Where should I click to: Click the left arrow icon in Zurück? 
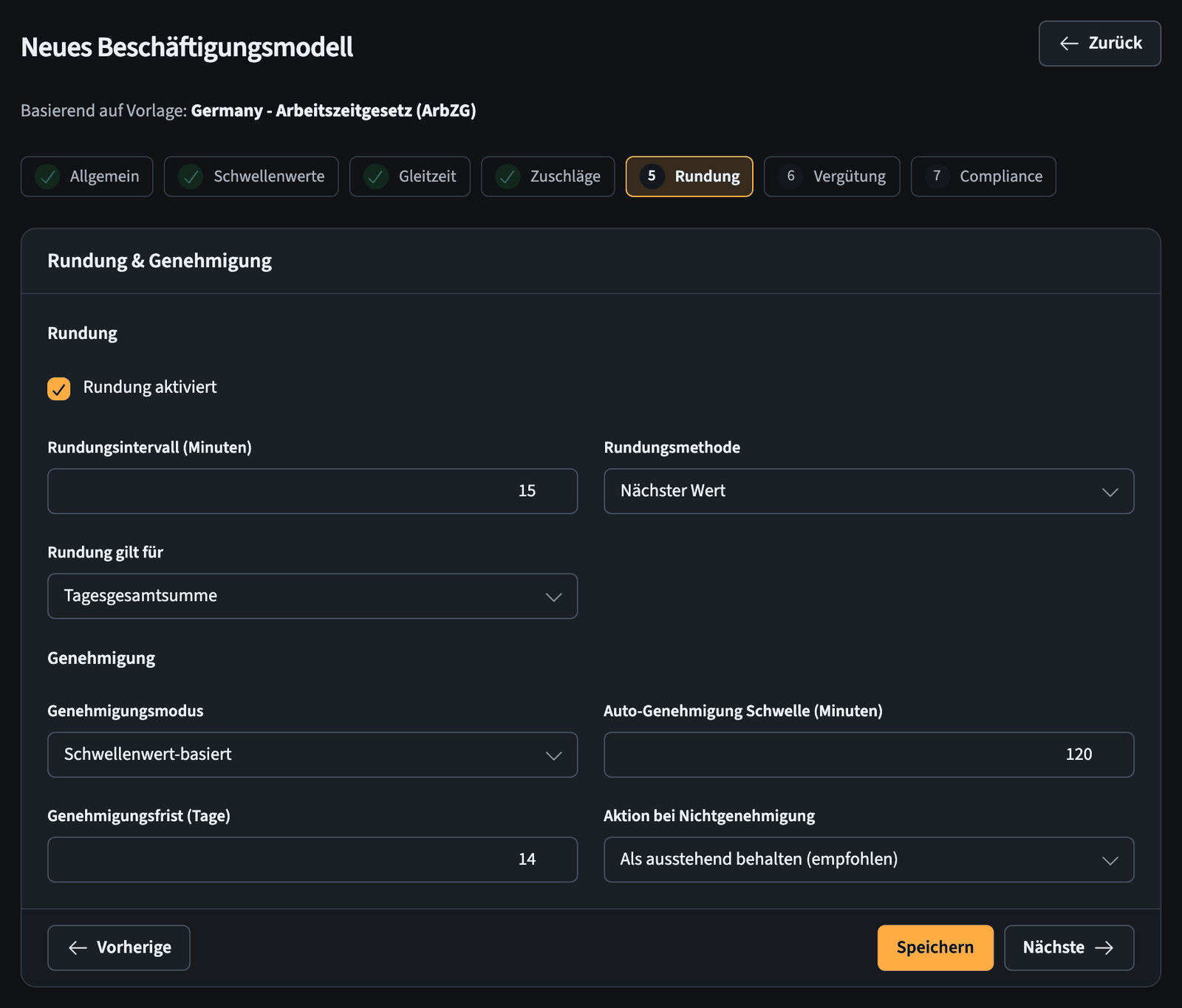[x=1069, y=44]
